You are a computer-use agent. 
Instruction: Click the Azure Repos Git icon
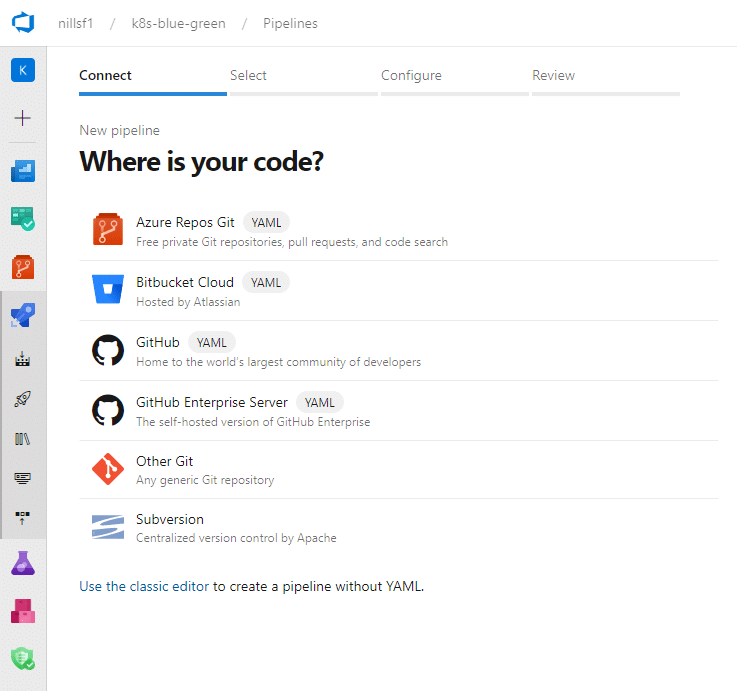point(108,229)
